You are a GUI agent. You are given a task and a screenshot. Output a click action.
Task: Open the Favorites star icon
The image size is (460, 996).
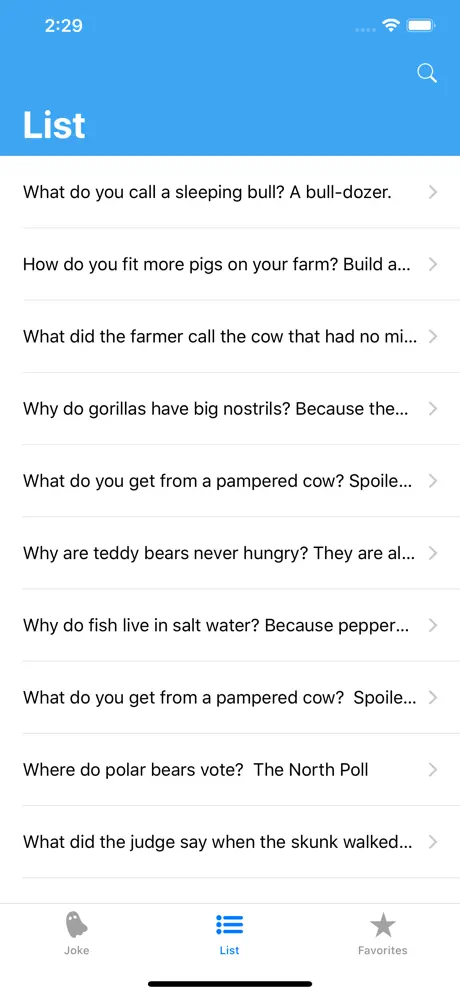(x=382, y=925)
